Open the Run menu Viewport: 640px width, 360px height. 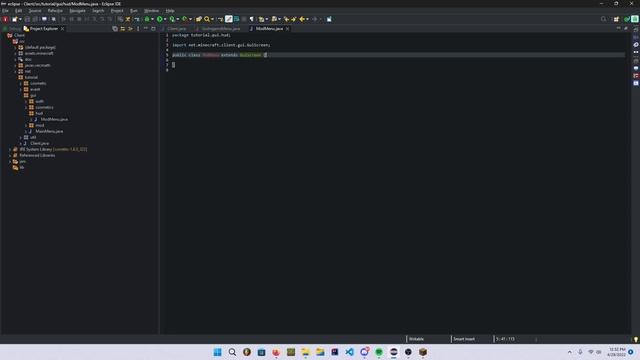click(133, 11)
